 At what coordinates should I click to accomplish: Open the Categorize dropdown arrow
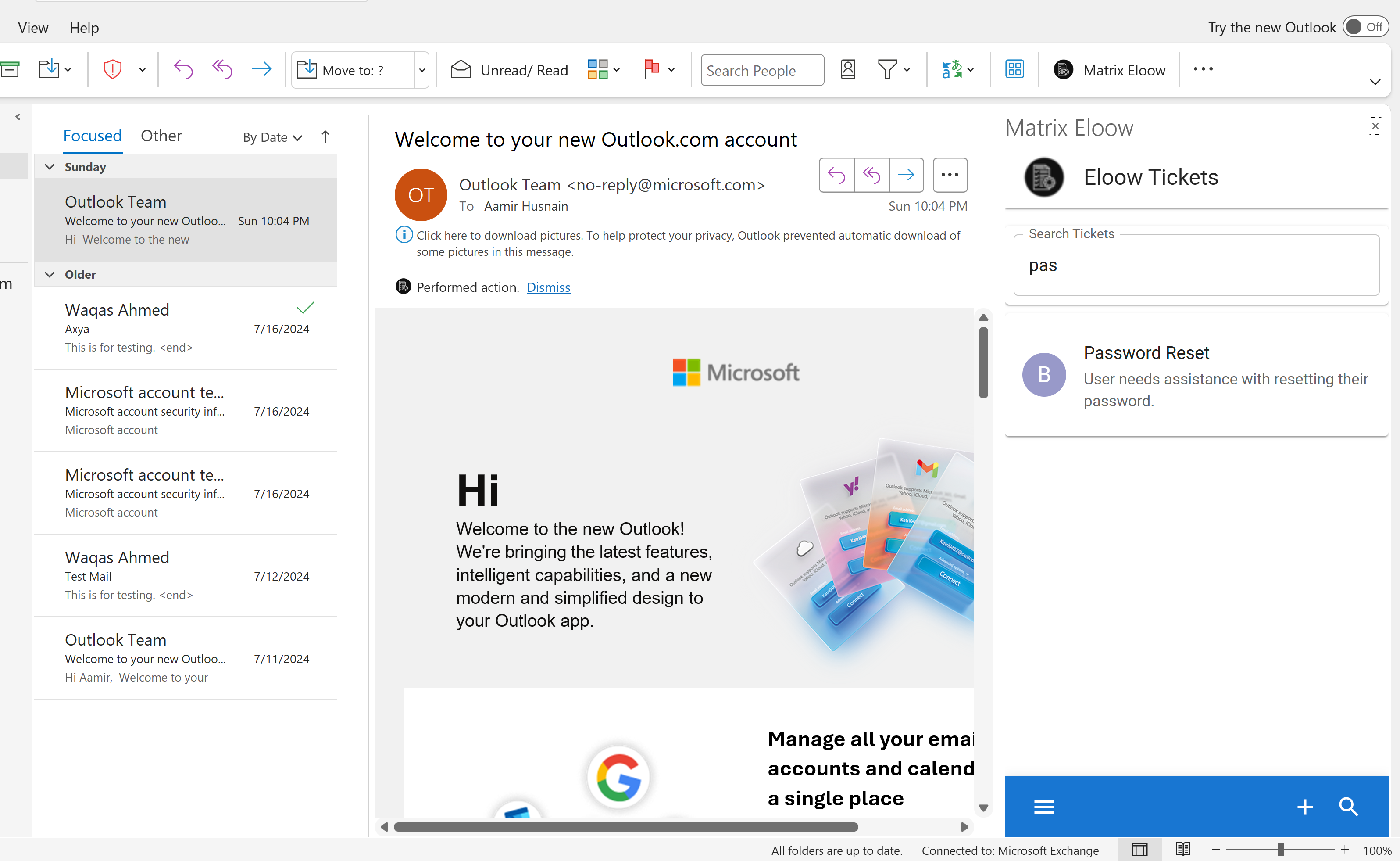[x=616, y=69]
